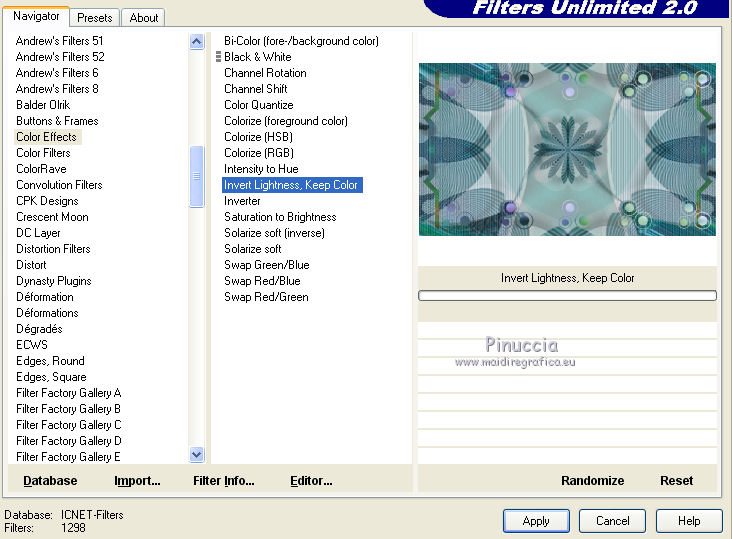
Task: Select Edges, Round category
Action: point(50,361)
